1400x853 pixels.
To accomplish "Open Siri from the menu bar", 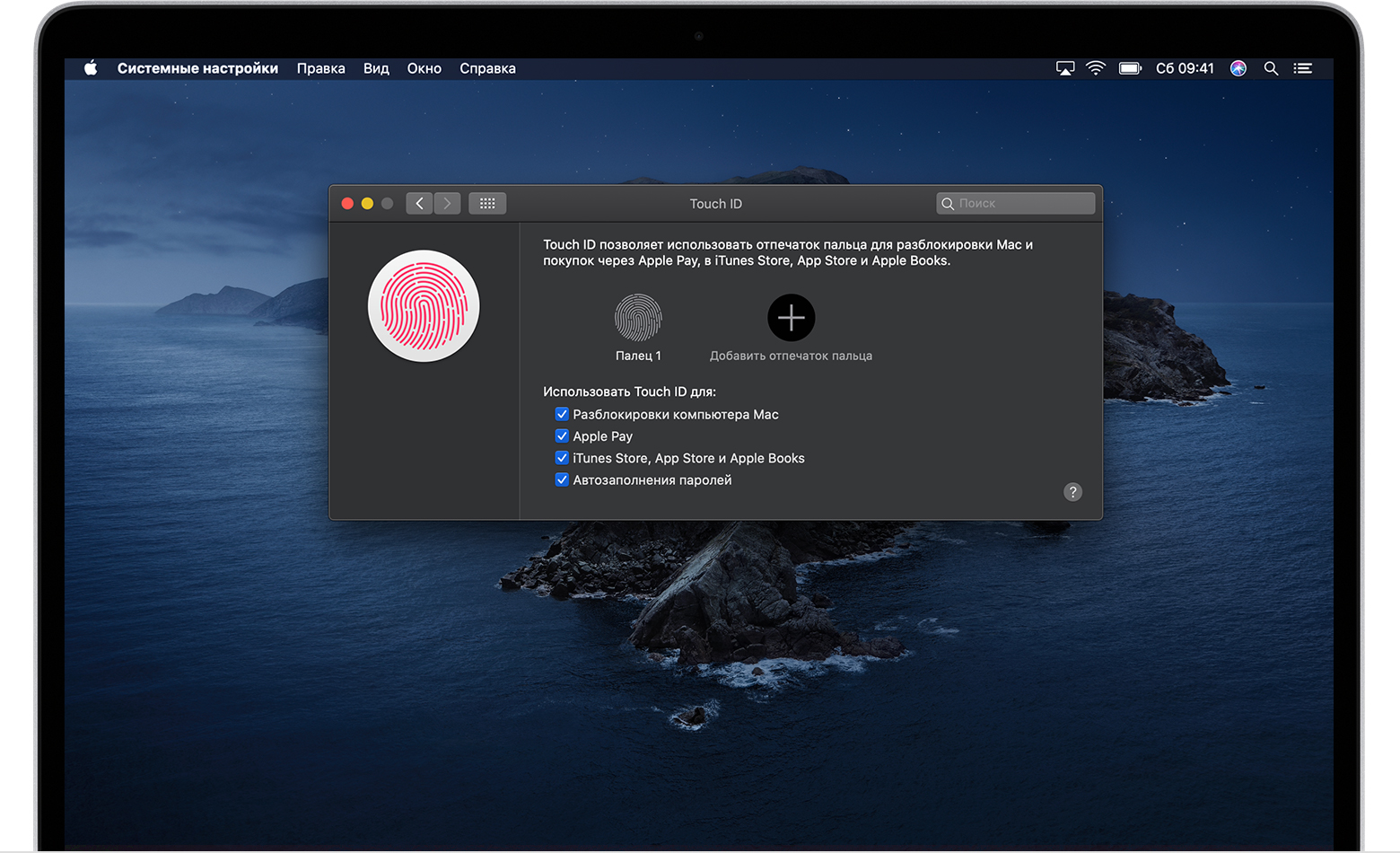I will tap(1238, 68).
